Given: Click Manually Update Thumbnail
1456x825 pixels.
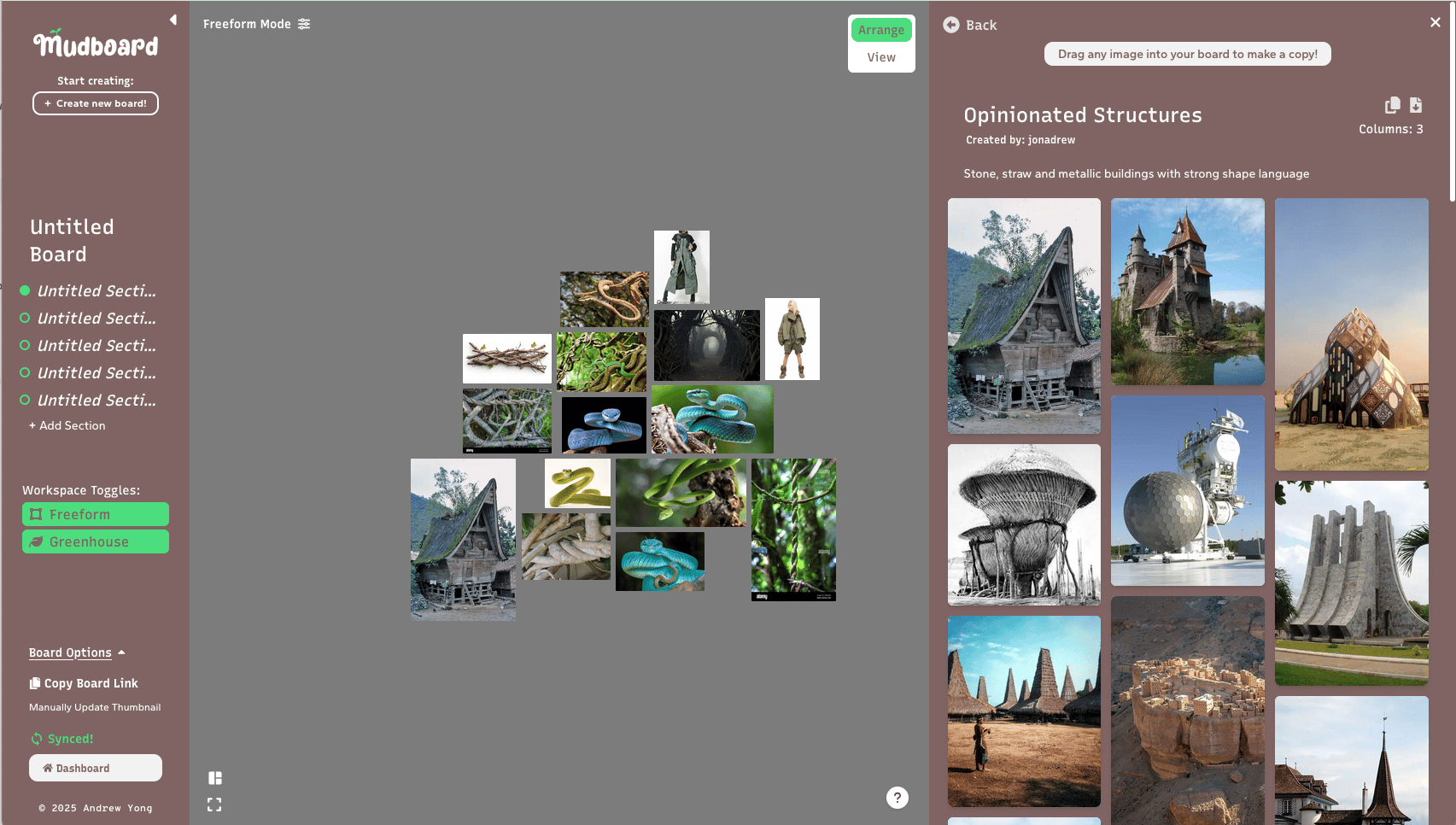Looking at the screenshot, I should [x=95, y=707].
